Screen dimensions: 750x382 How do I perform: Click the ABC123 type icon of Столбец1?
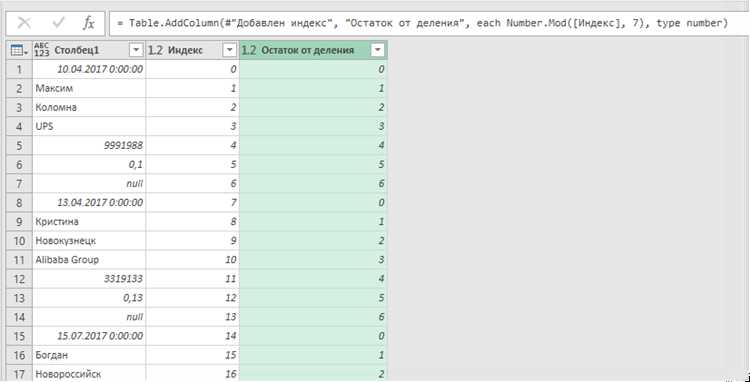tap(42, 50)
